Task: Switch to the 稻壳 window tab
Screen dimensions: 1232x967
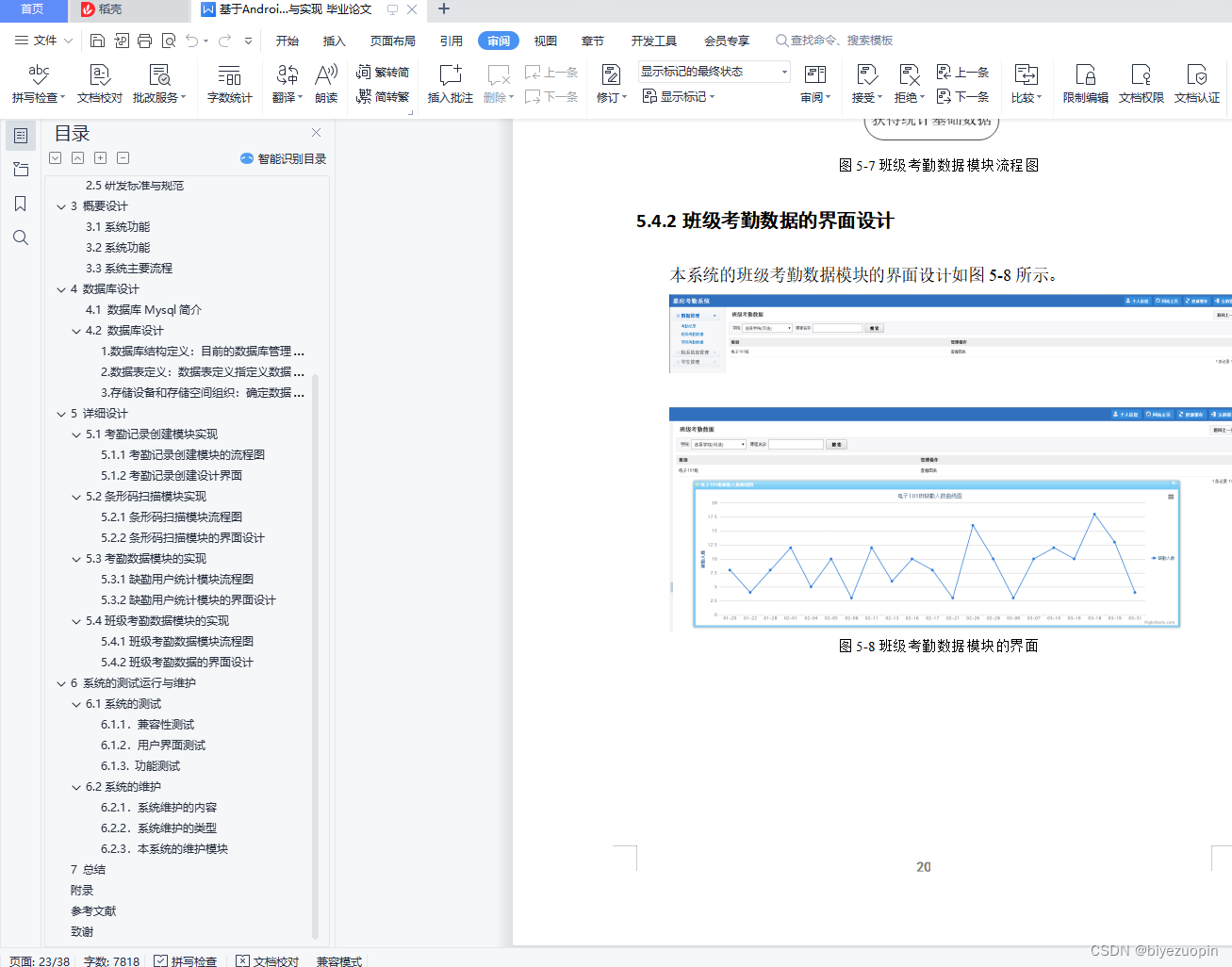Action: click(130, 9)
